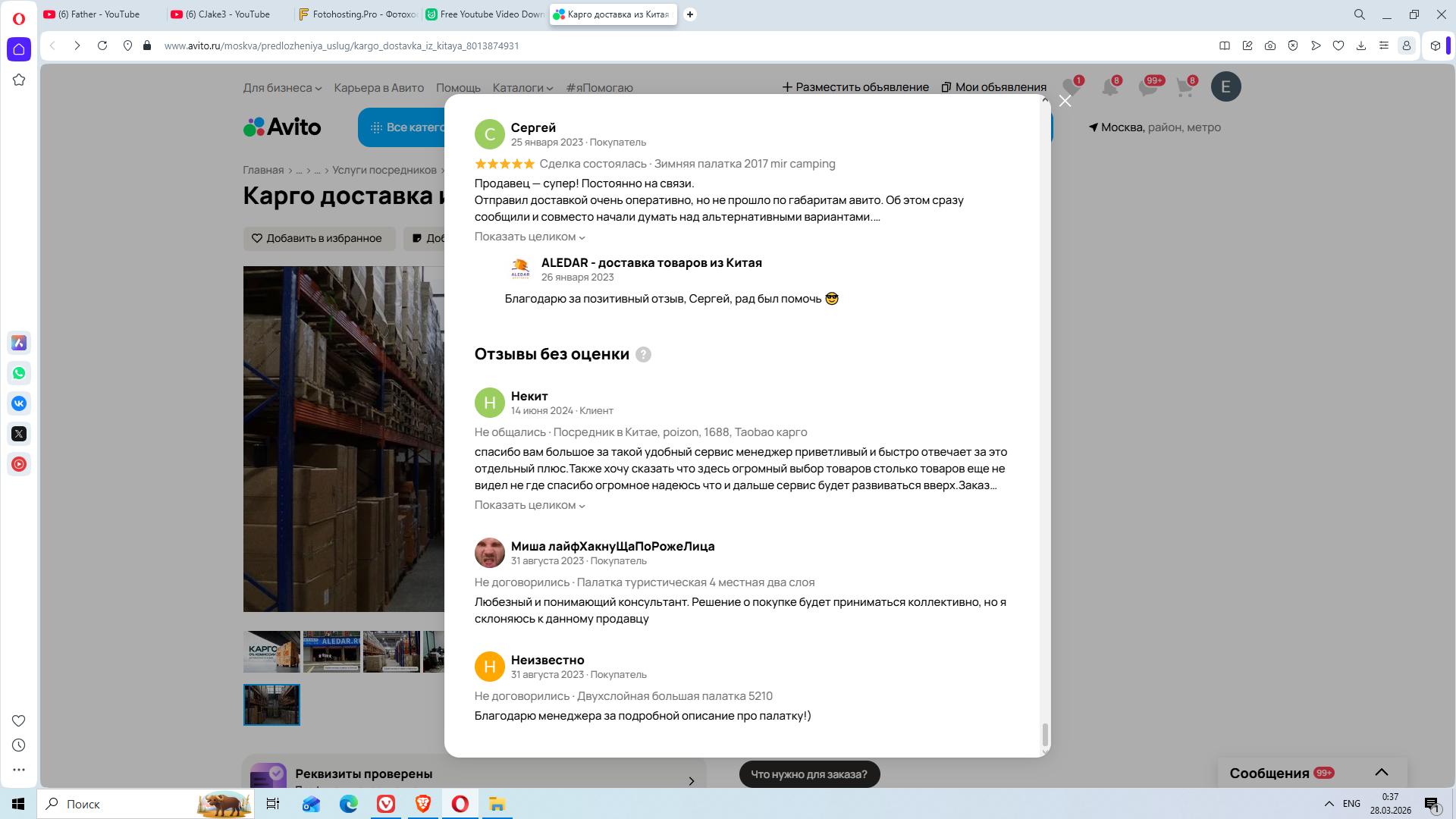
Task: Expand the Сообщения chat panel
Action: 1381,773
